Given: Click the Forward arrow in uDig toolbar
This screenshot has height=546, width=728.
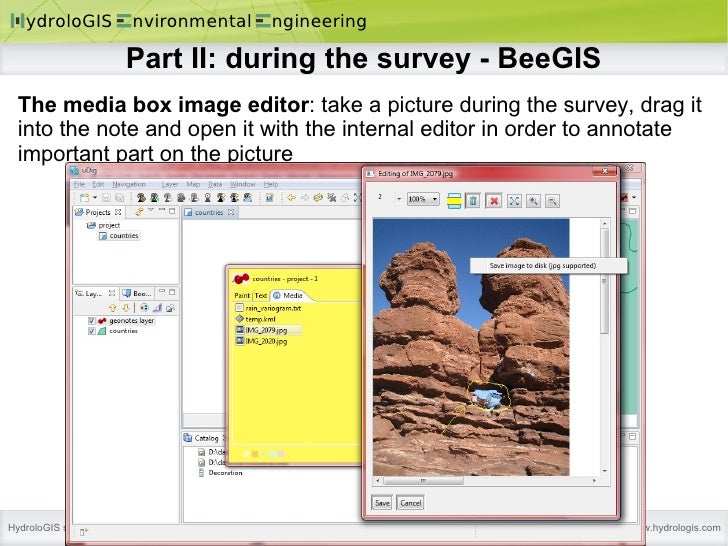Looking at the screenshot, I should [305, 198].
